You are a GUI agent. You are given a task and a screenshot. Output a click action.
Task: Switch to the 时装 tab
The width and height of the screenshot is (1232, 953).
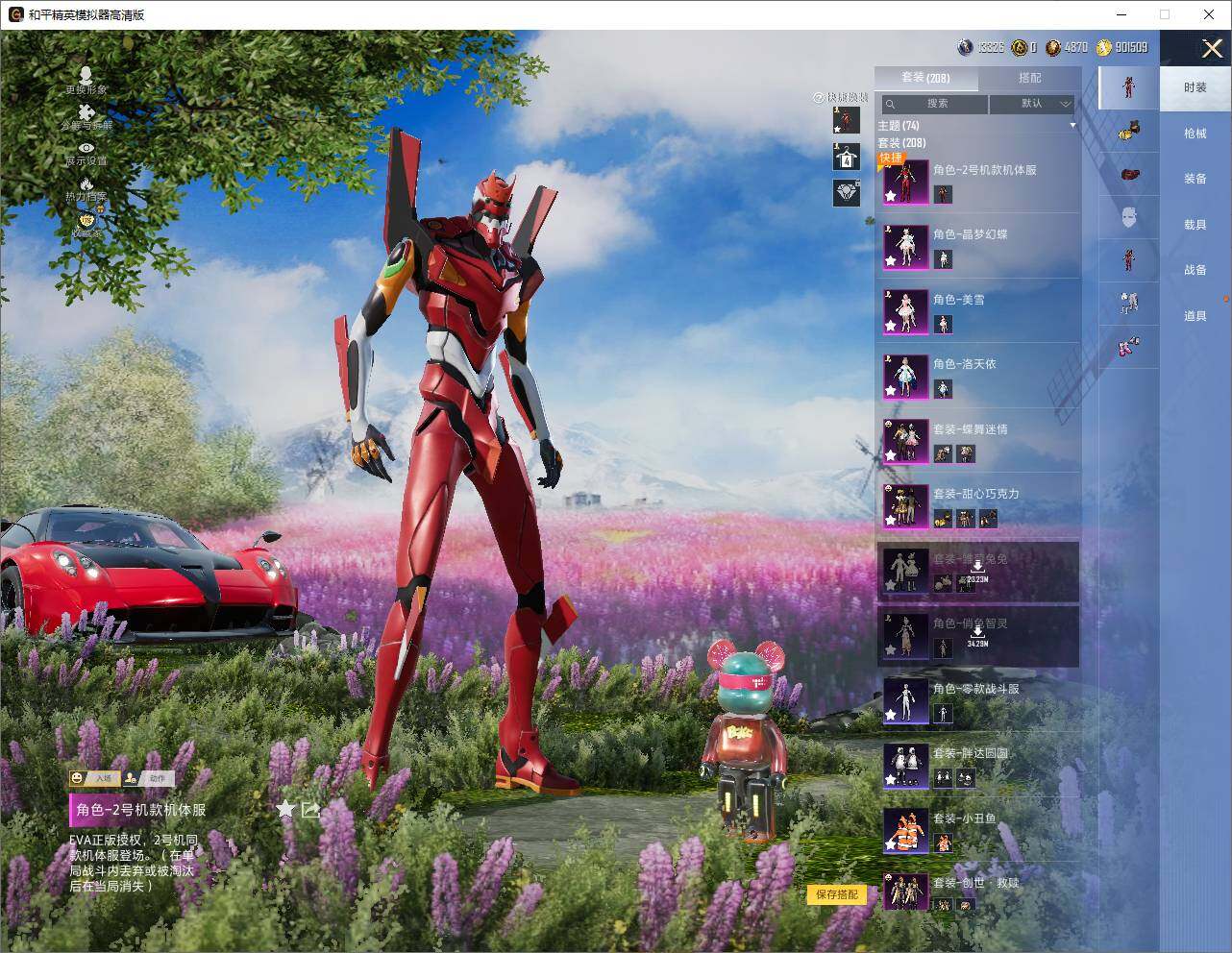[1195, 87]
